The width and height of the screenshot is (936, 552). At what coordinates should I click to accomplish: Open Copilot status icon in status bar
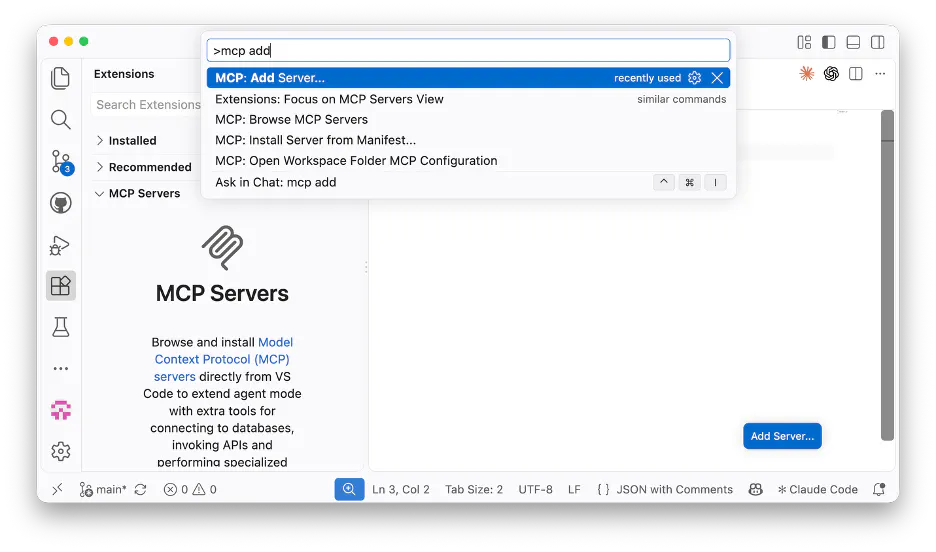pos(755,489)
